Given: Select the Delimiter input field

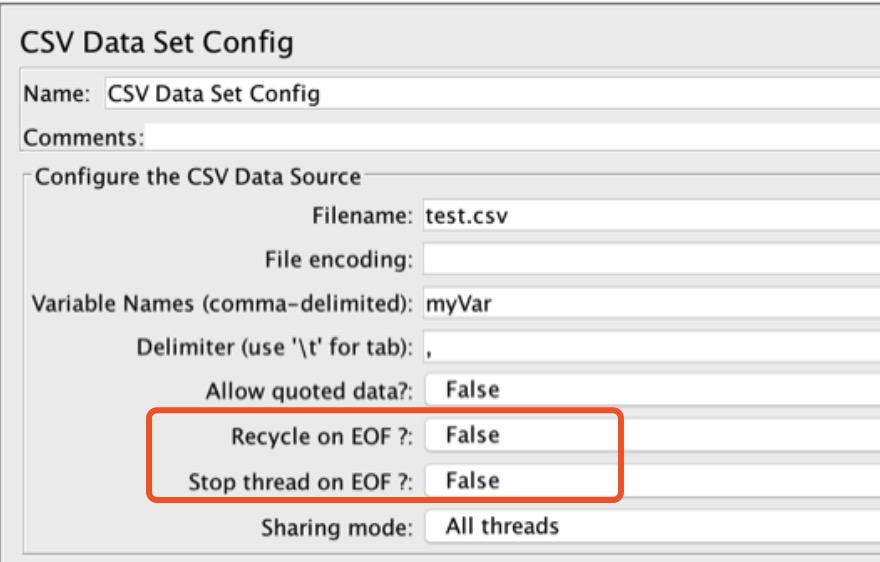Looking at the screenshot, I should coord(651,347).
